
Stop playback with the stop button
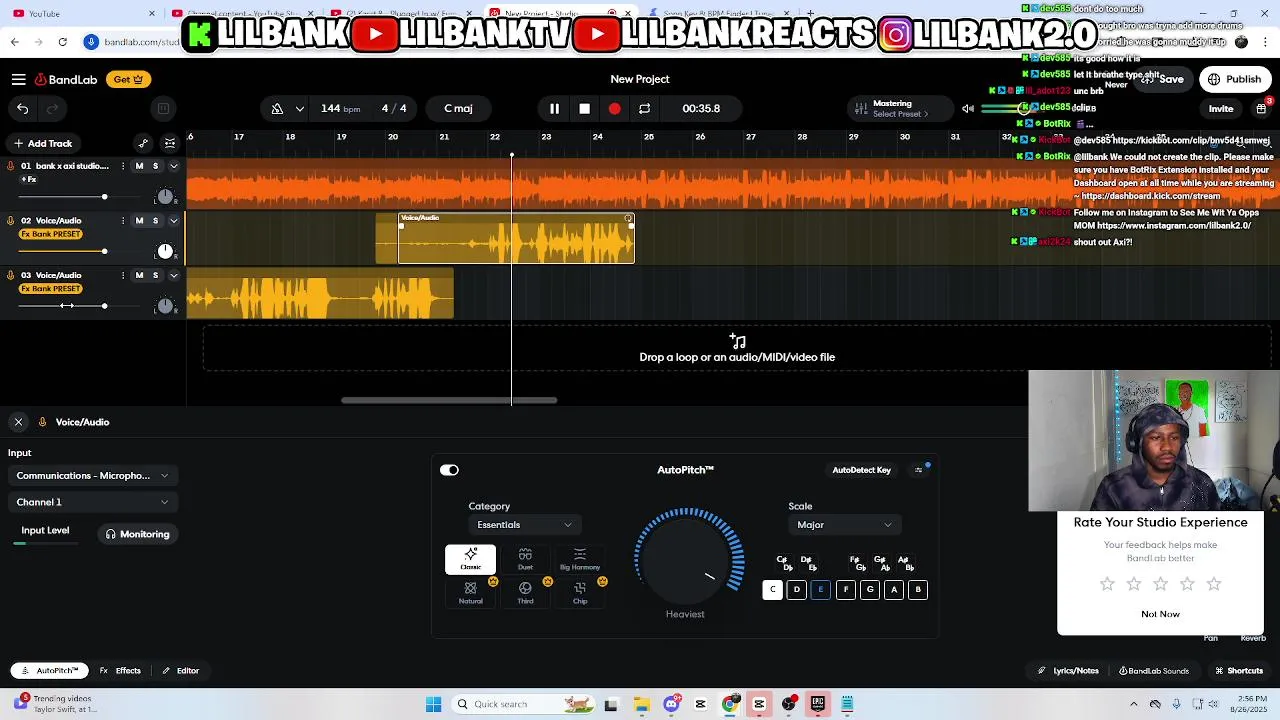[584, 108]
